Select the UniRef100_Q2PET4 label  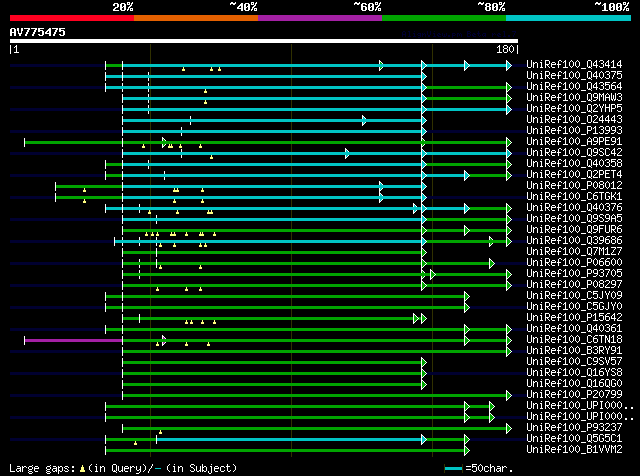[574, 175]
